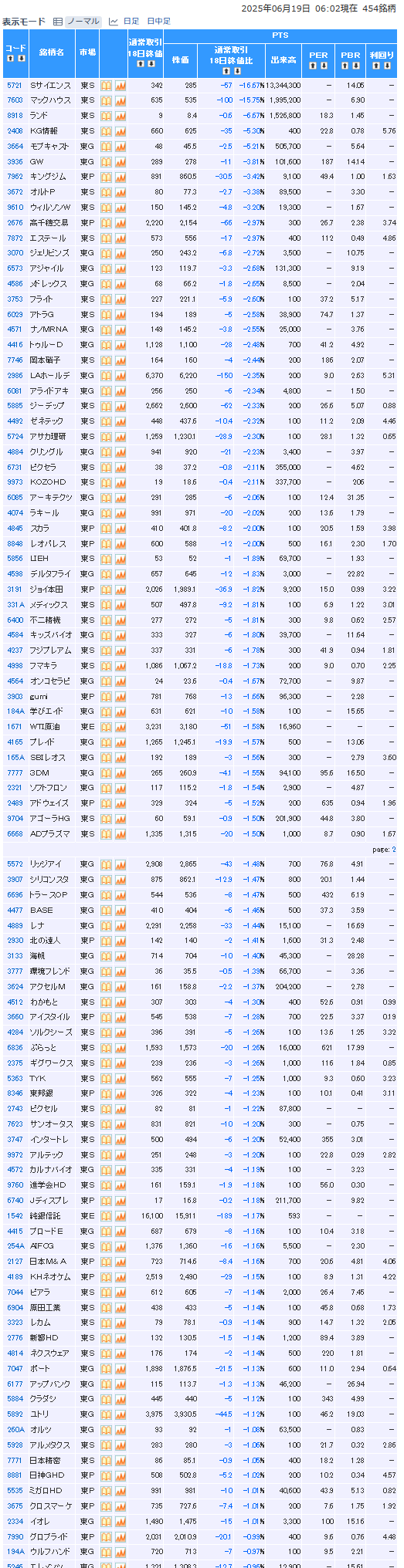
Task: Select the stock name マックハウス
Action: point(50,100)
